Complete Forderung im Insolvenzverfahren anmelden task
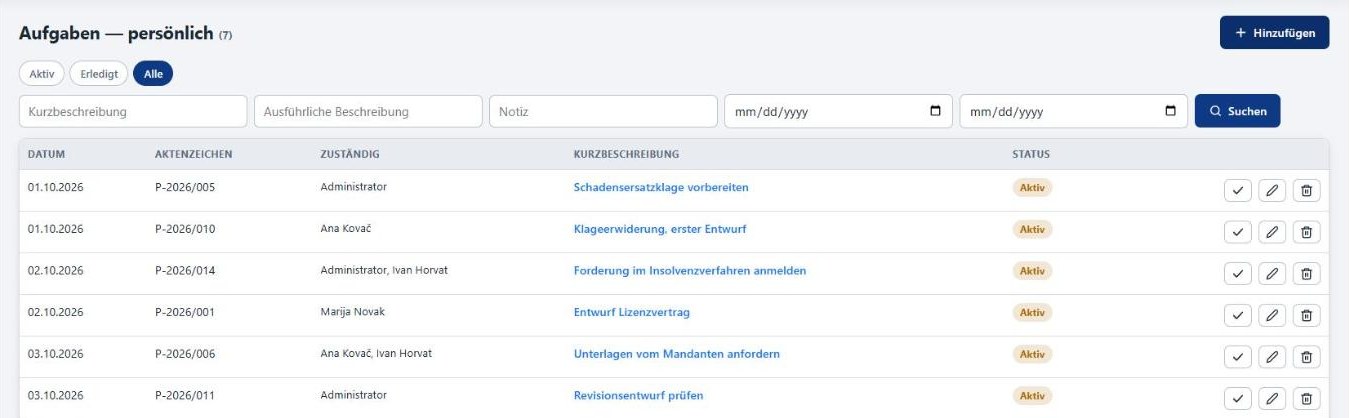The width and height of the screenshot is (1349, 418). 1238,274
